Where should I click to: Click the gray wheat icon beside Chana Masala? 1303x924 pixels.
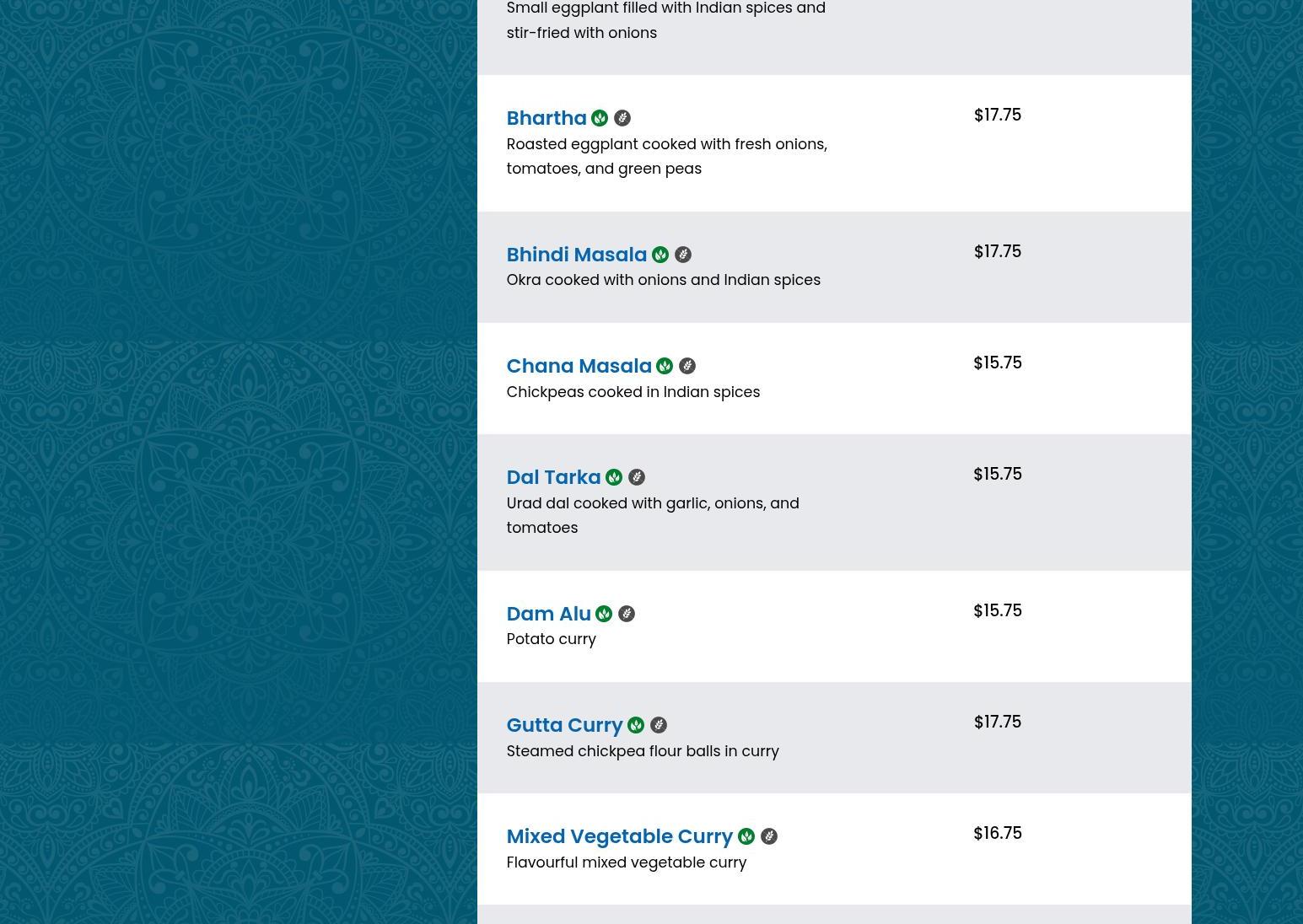(687, 366)
